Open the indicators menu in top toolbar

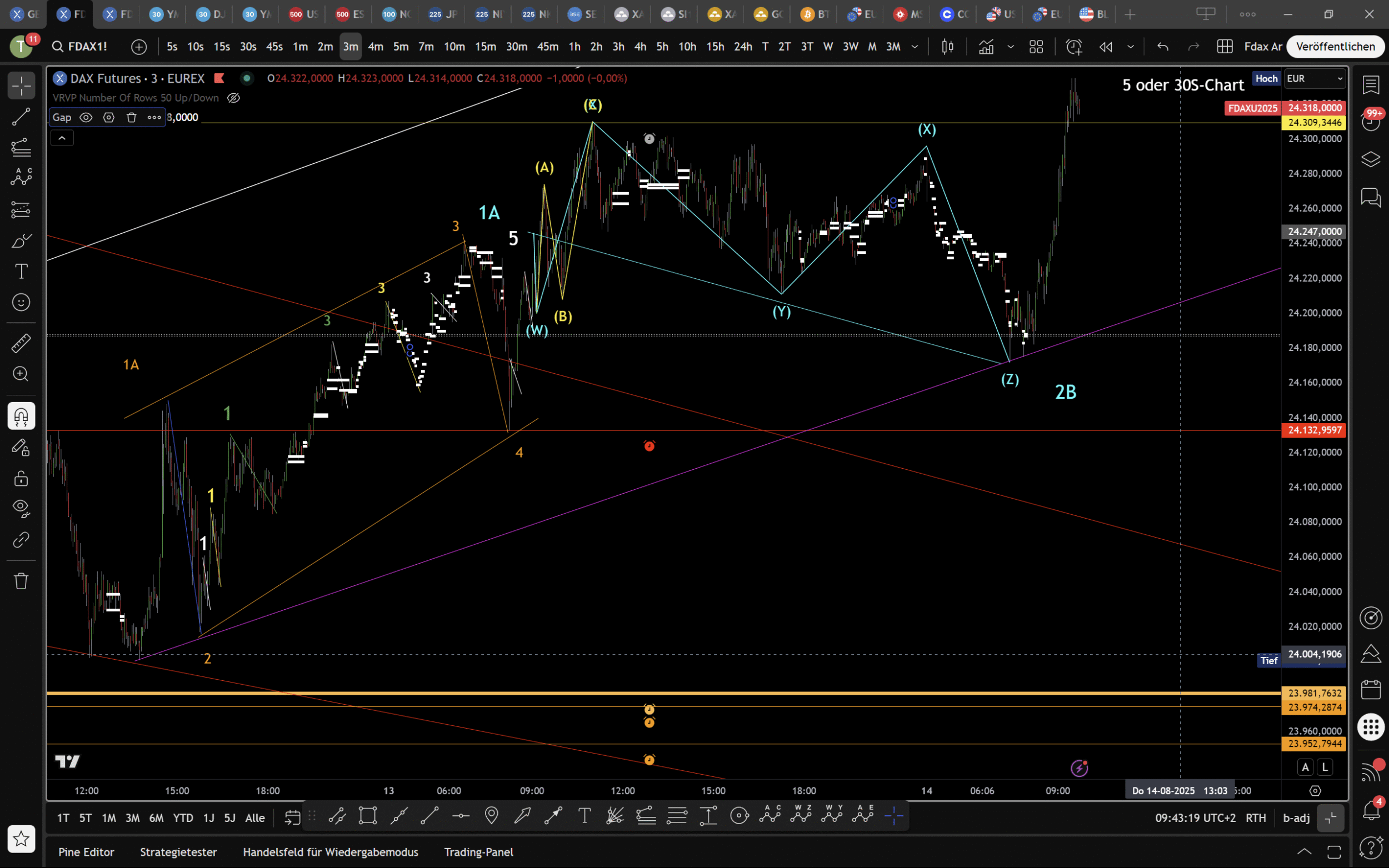tap(986, 47)
